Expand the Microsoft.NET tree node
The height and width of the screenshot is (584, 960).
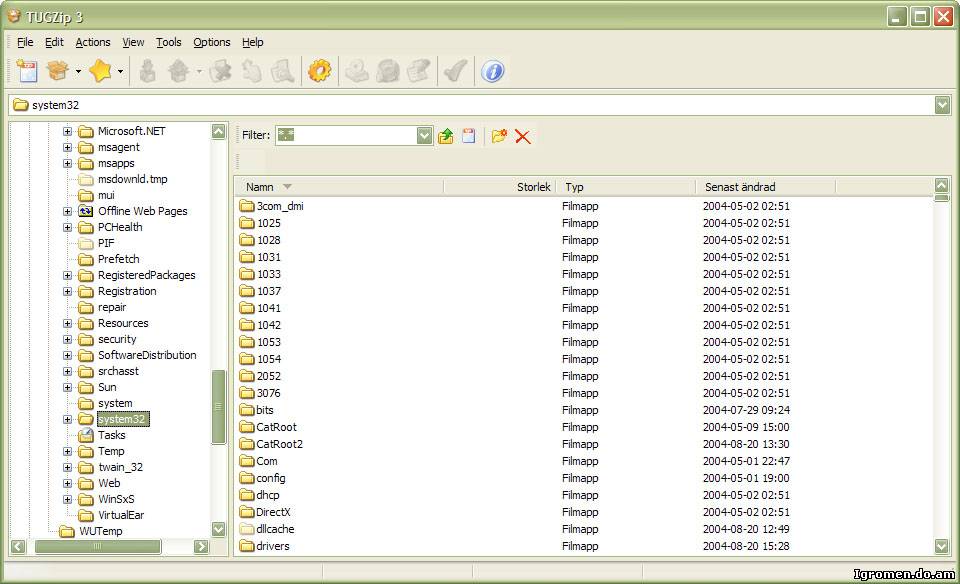[68, 131]
